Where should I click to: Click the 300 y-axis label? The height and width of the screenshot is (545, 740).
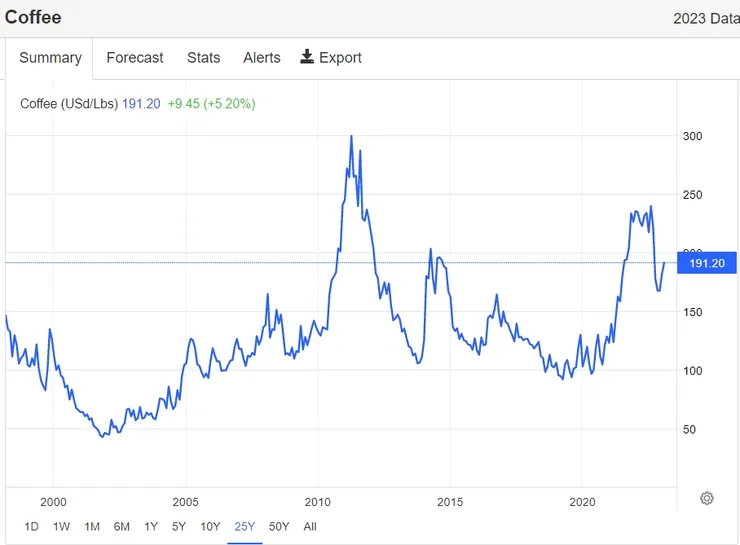coord(692,136)
